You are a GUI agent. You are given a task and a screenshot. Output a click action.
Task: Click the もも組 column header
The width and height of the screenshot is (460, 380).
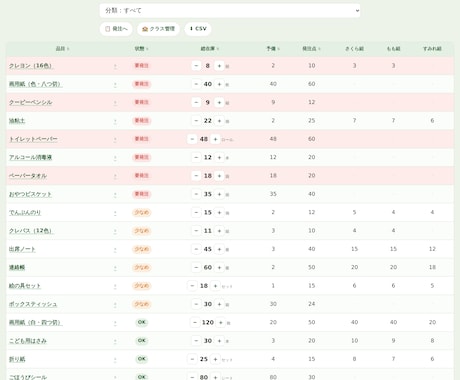(x=393, y=49)
